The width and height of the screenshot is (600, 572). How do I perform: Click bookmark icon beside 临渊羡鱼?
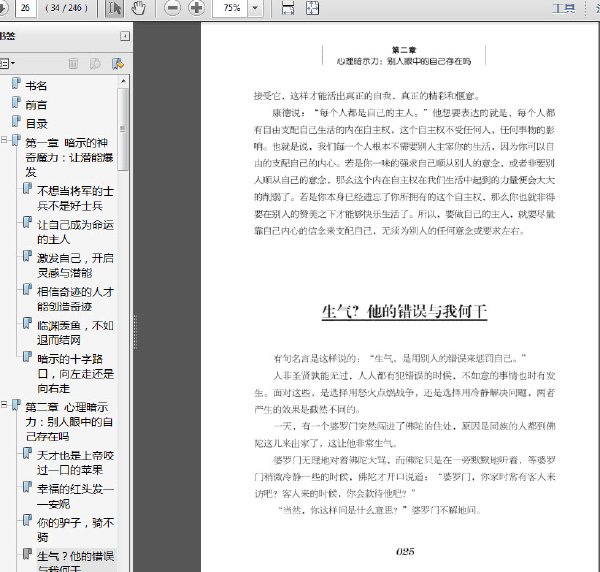pos(28,323)
